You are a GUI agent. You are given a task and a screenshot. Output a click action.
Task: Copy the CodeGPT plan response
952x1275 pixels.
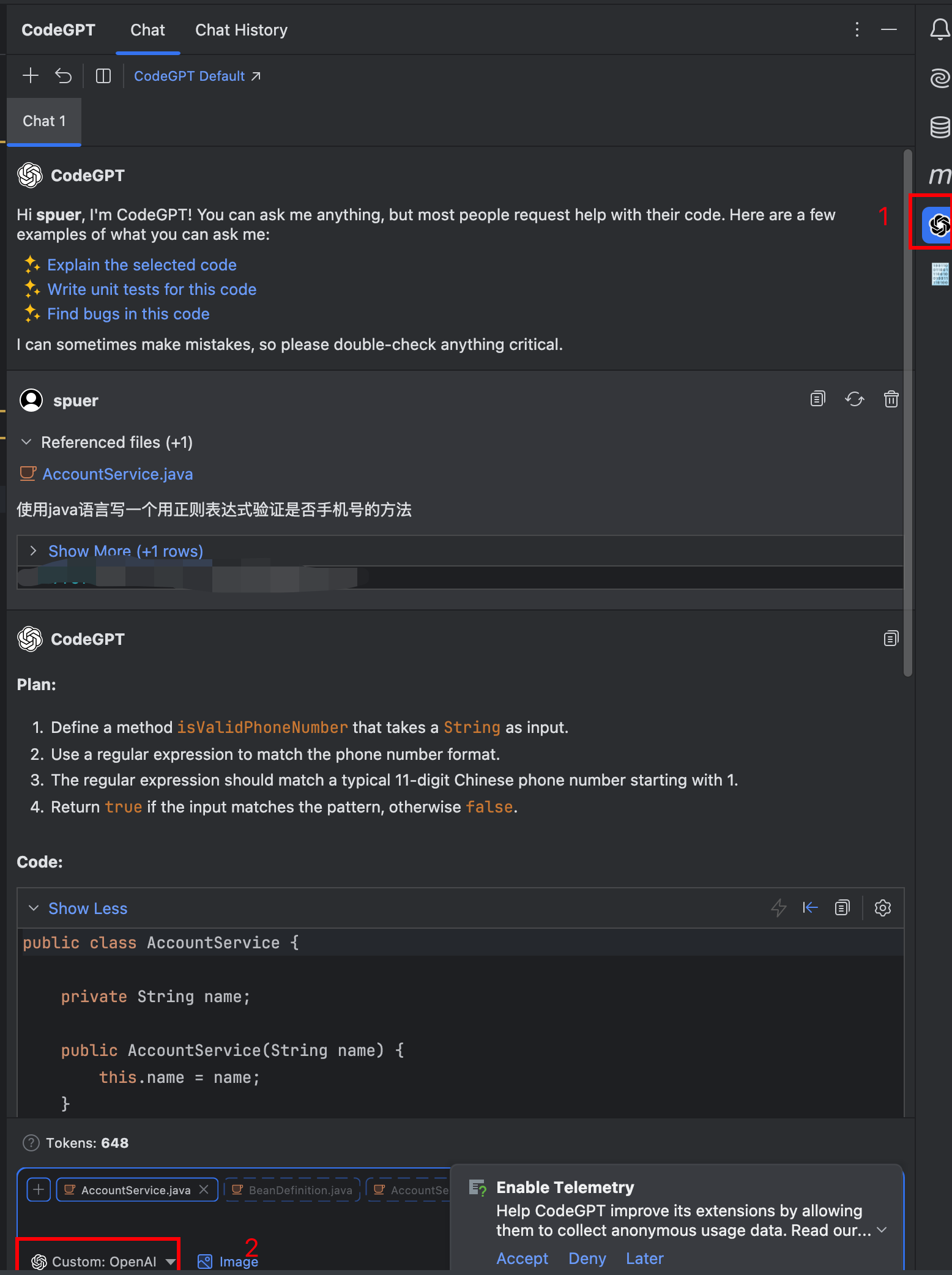tap(891, 639)
